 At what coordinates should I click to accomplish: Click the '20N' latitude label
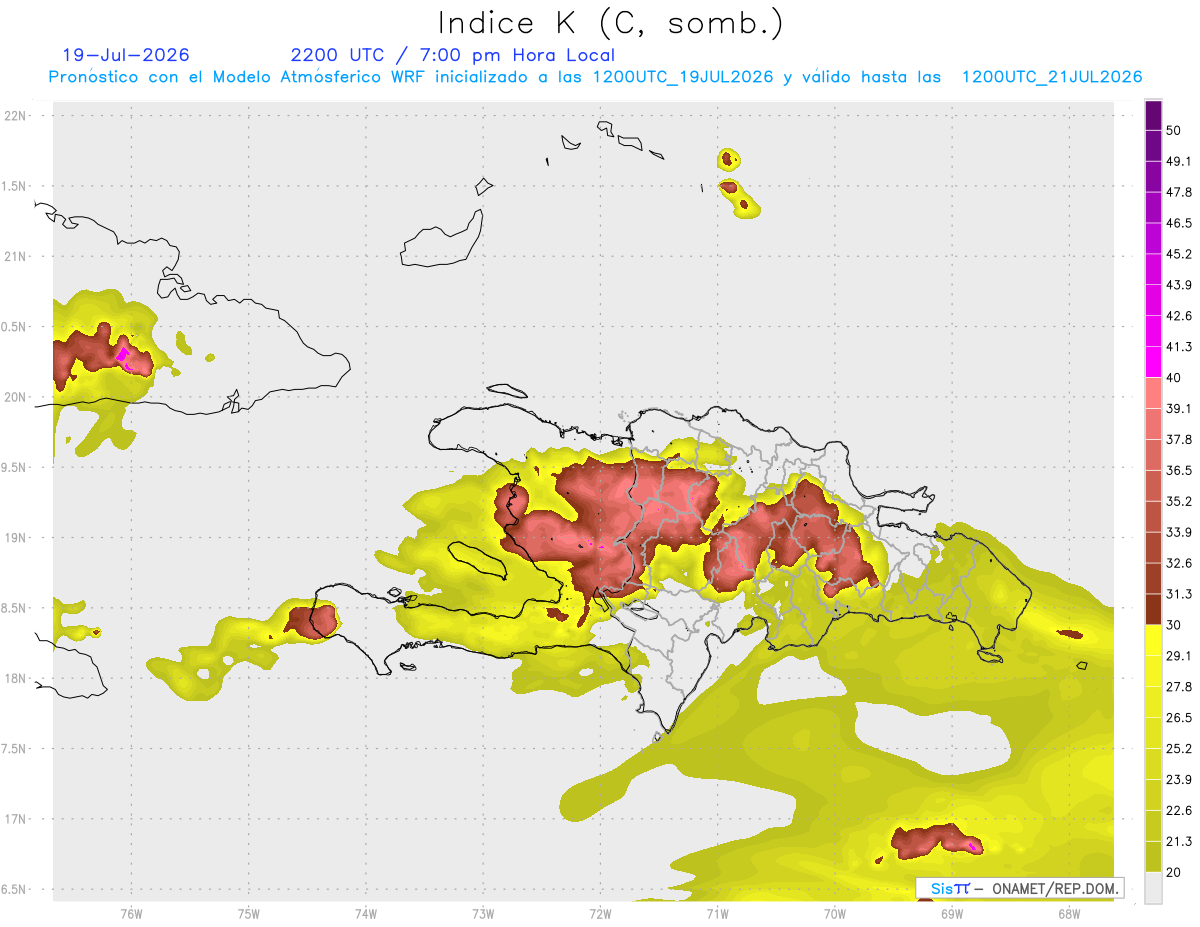(x=17, y=397)
